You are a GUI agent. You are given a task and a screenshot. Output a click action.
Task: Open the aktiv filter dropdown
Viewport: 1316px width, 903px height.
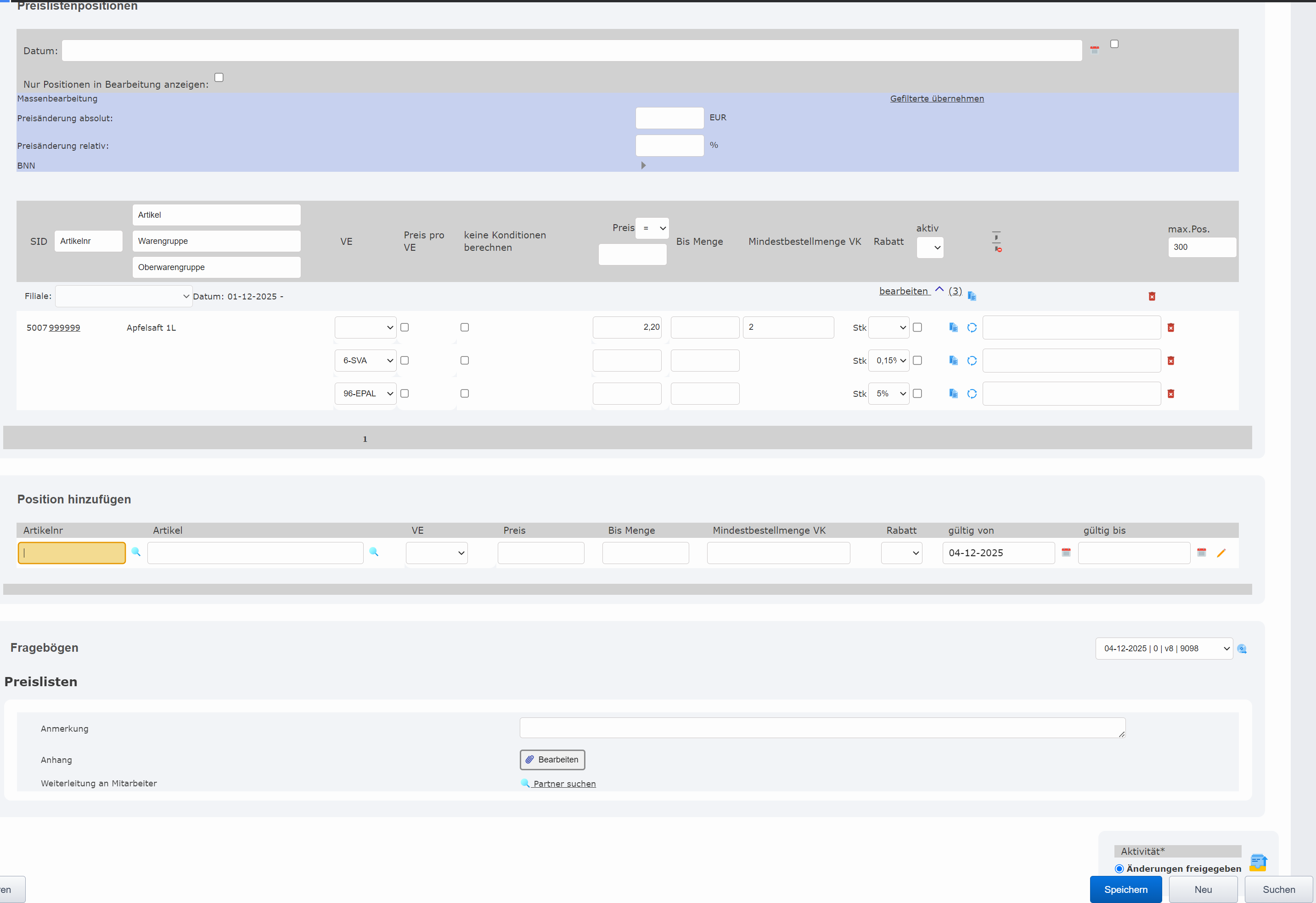tap(930, 248)
